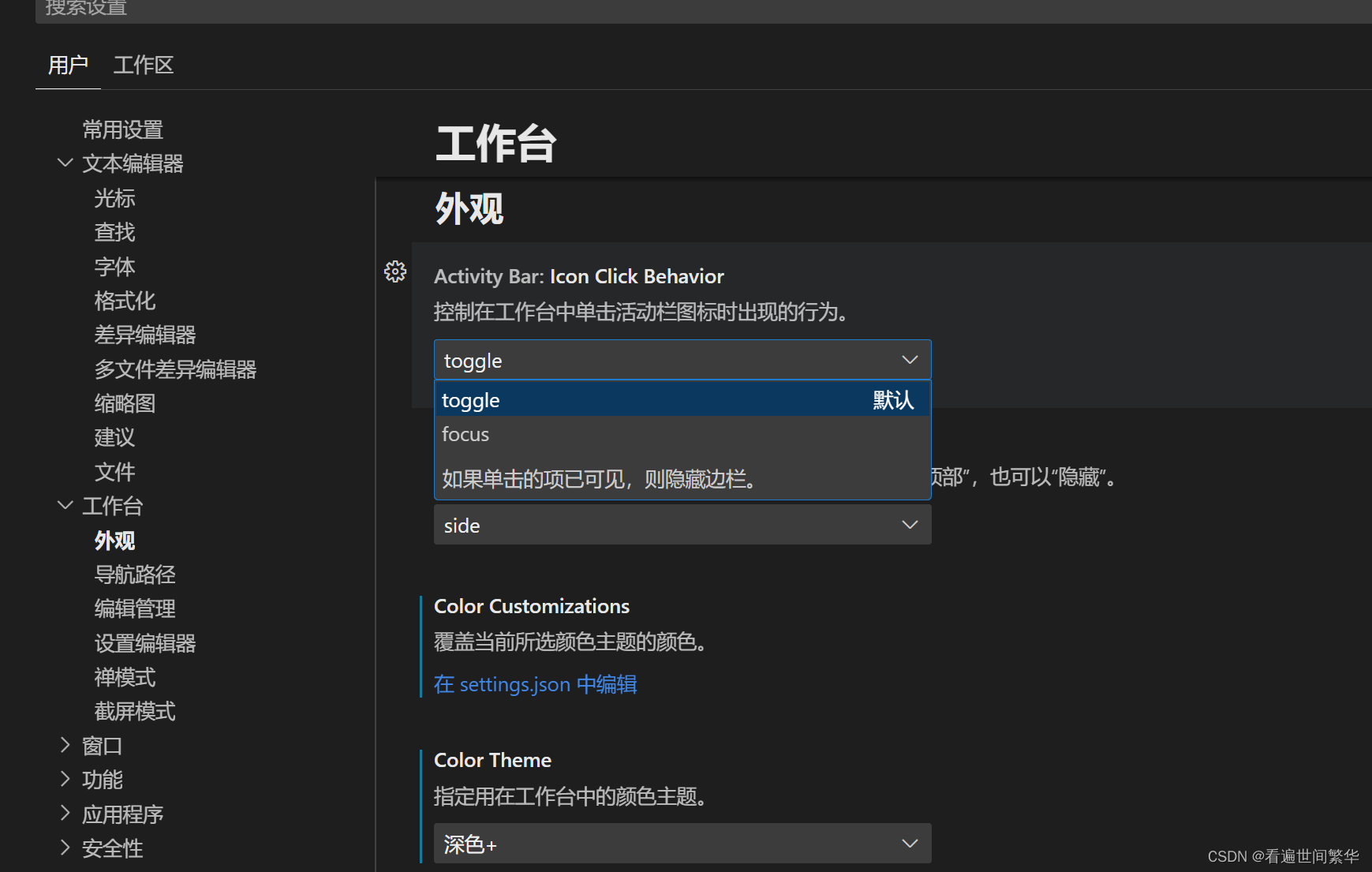Collapse the 工作台 tree section chevron
The image size is (1372, 872).
point(65,505)
